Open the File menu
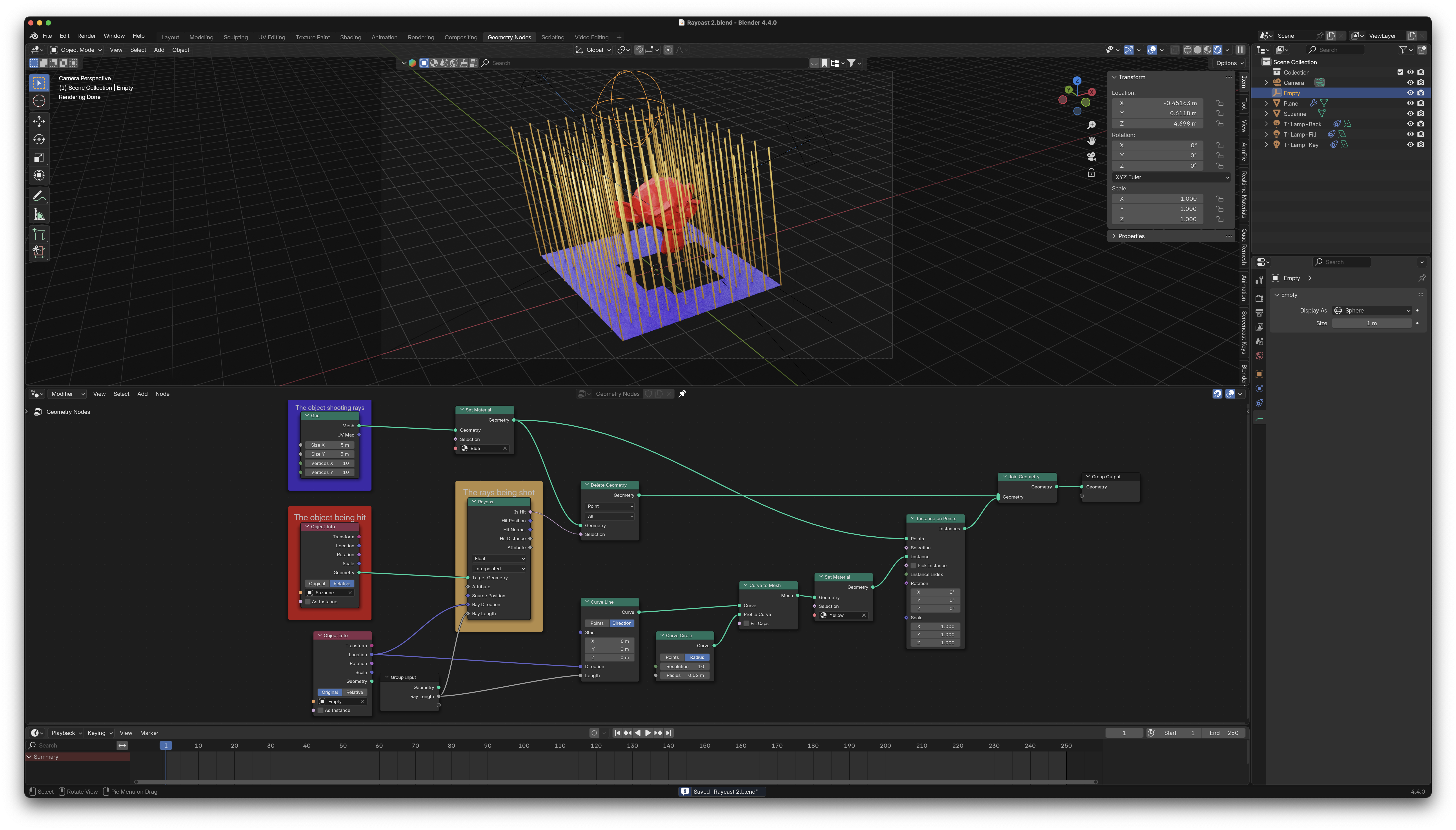 click(47, 36)
